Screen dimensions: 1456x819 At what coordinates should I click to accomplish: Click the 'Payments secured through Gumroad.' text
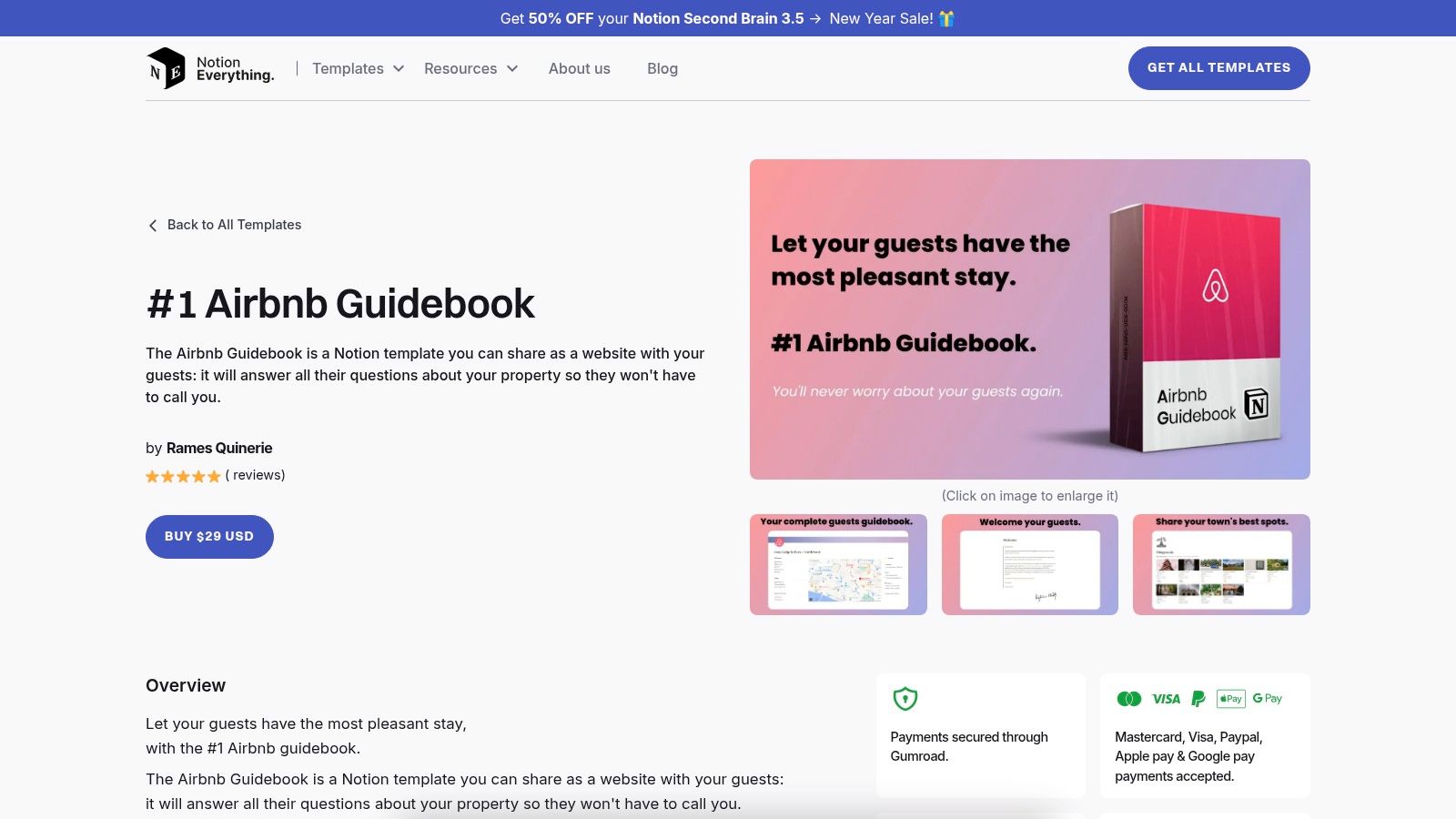pyautogui.click(x=969, y=746)
